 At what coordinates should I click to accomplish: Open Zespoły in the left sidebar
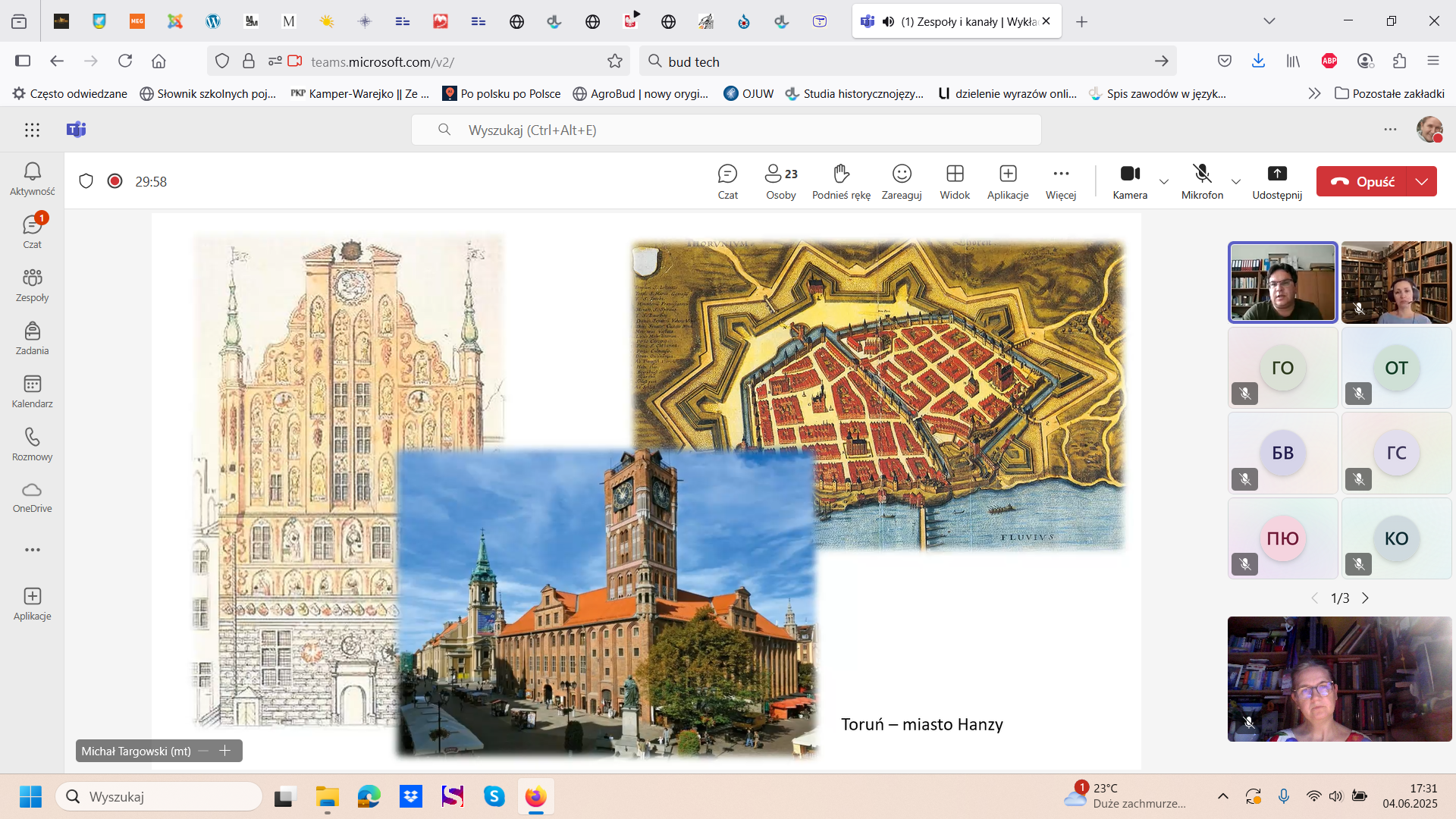click(32, 284)
